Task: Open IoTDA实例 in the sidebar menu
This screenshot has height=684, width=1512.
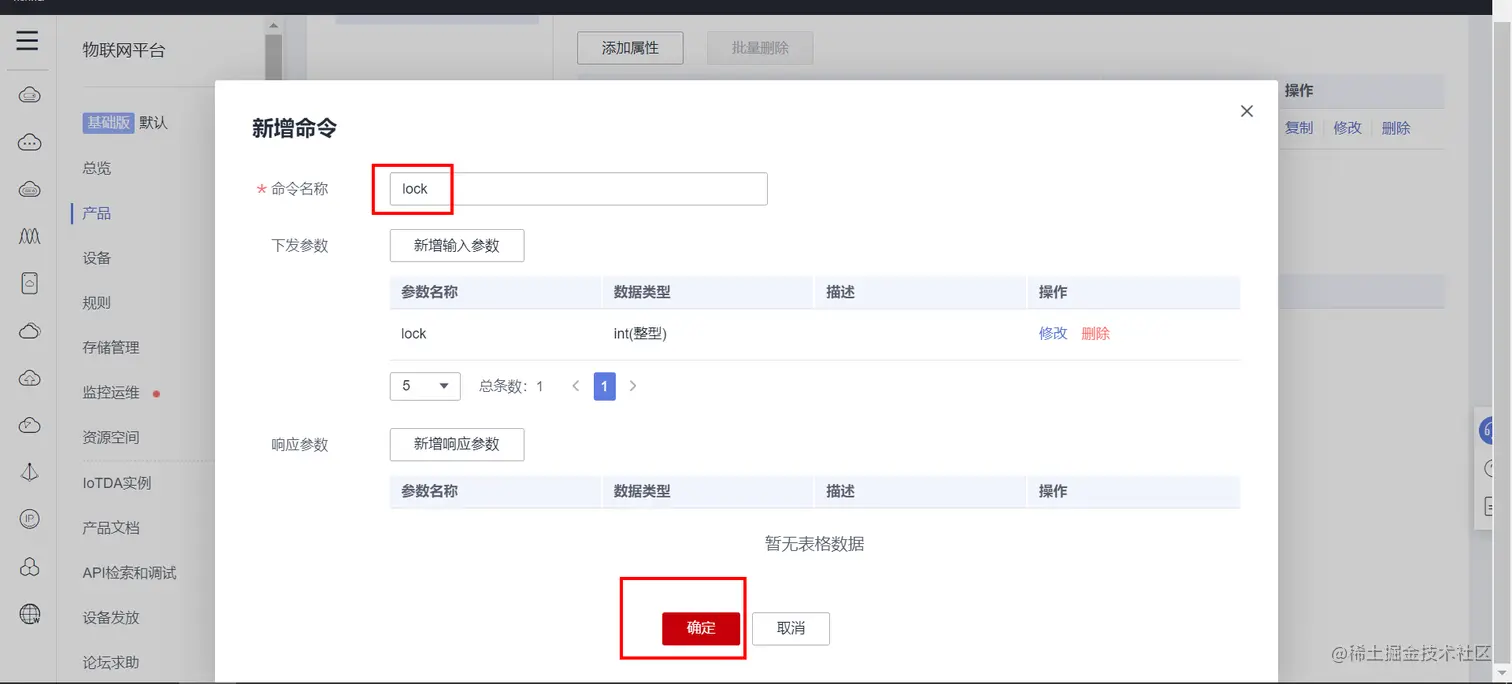Action: pyautogui.click(x=117, y=483)
